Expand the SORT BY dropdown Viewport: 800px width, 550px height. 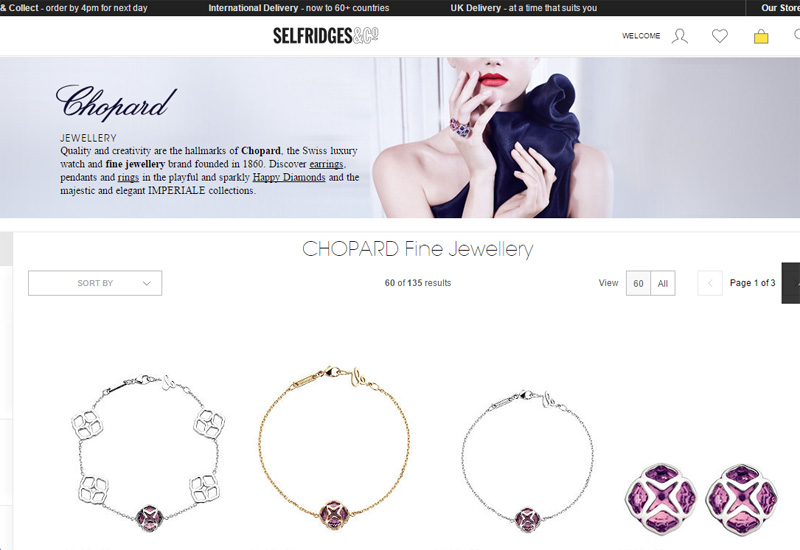pyautogui.click(x=95, y=283)
